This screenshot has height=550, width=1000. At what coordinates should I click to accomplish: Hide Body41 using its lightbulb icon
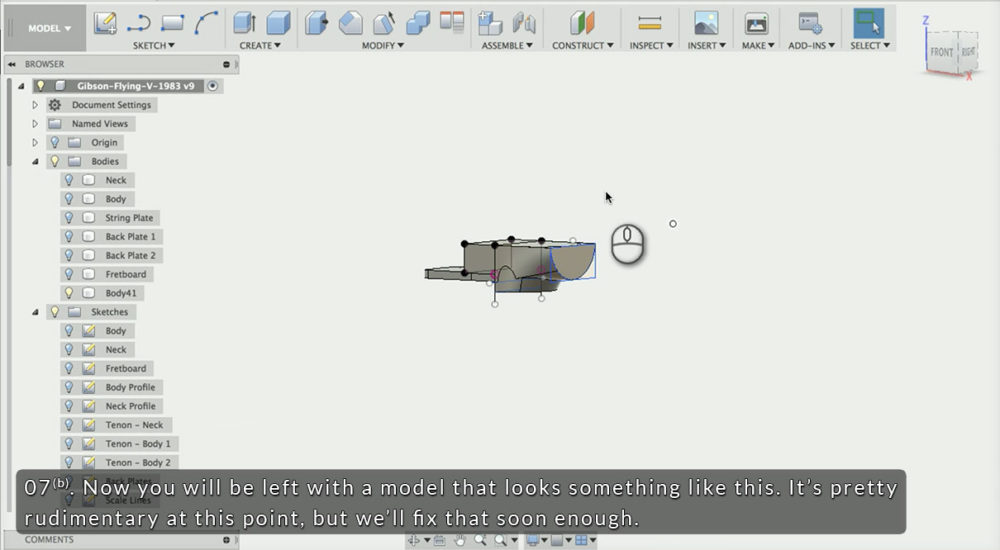69,293
